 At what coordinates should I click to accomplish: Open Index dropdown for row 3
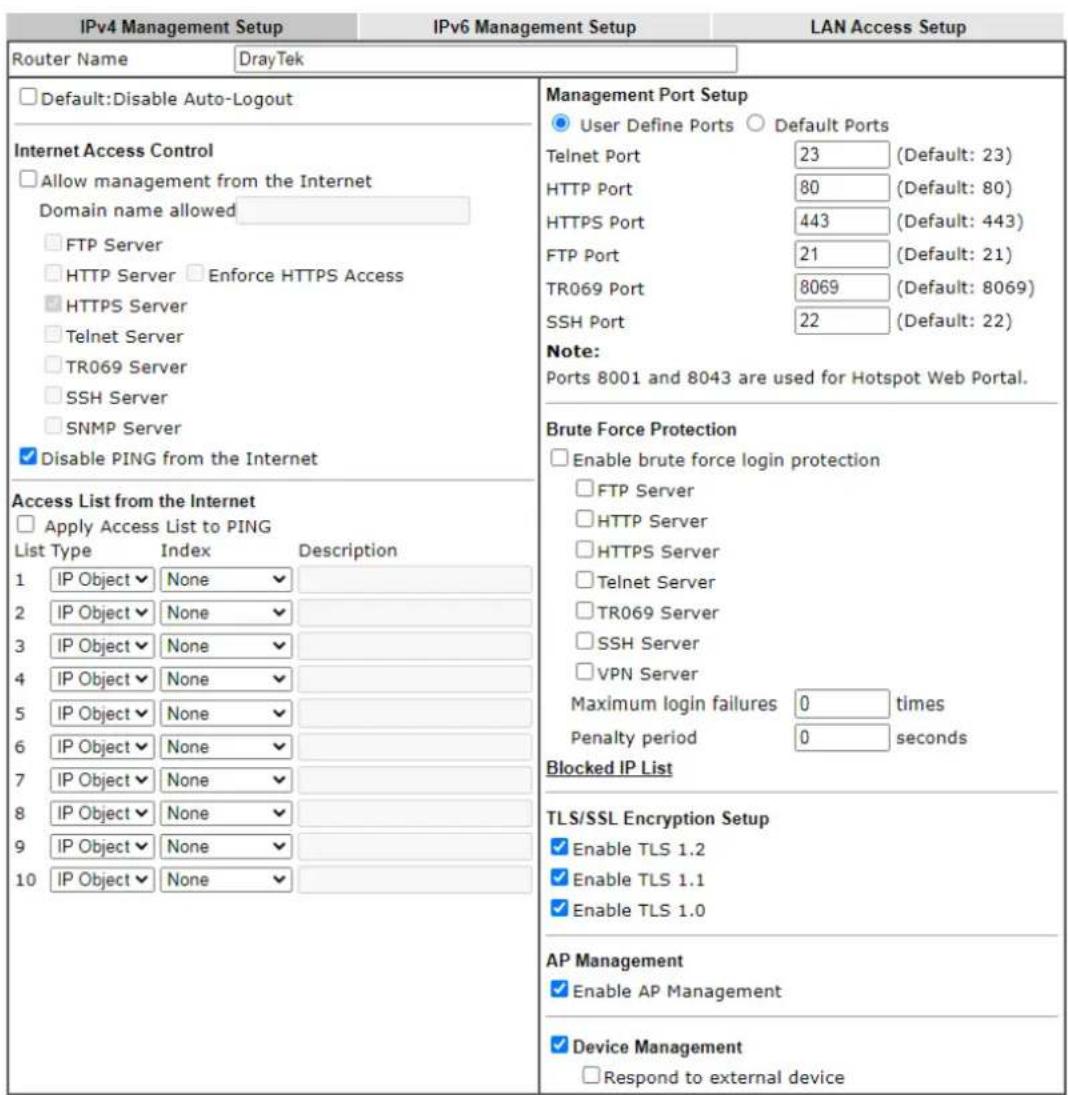pyautogui.click(x=226, y=646)
